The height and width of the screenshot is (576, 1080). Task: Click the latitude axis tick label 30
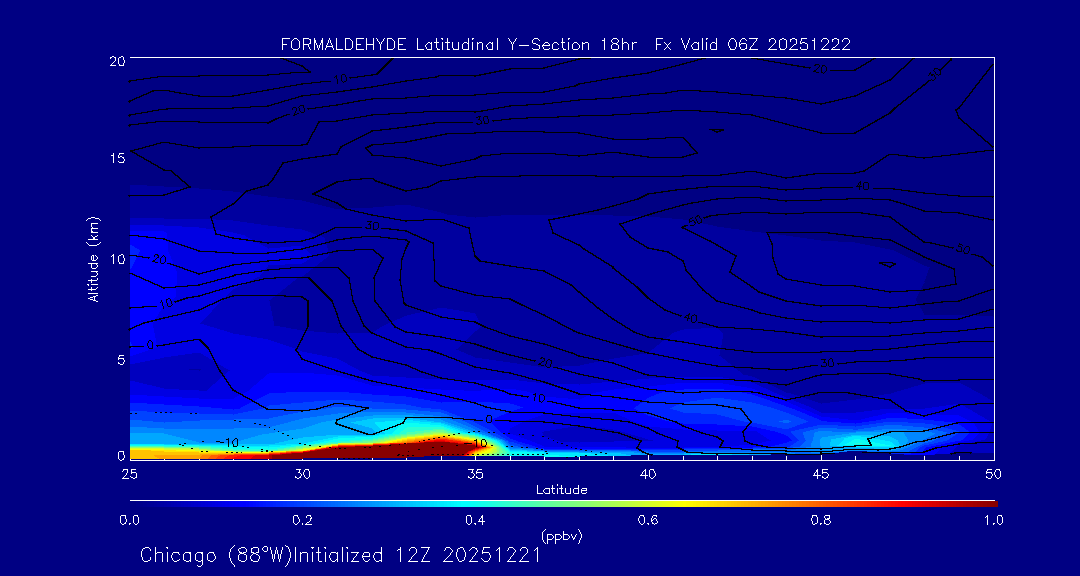(302, 474)
